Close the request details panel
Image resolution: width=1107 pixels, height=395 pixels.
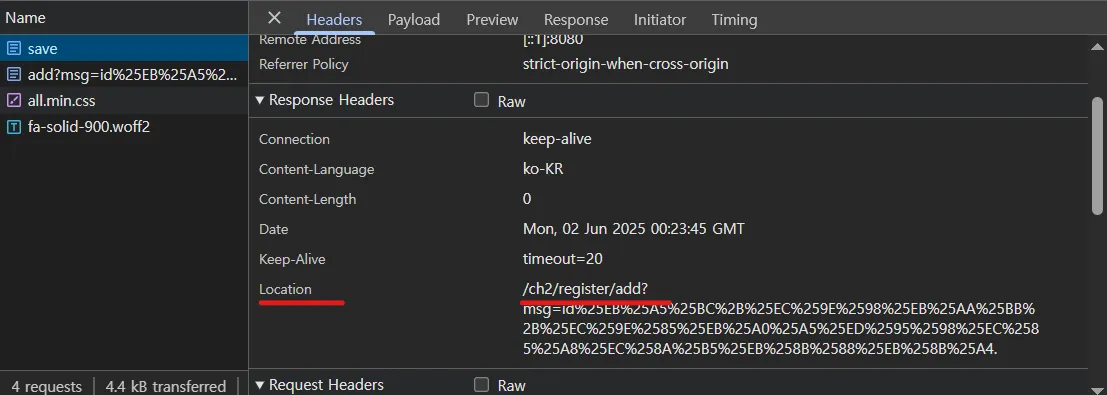[275, 18]
